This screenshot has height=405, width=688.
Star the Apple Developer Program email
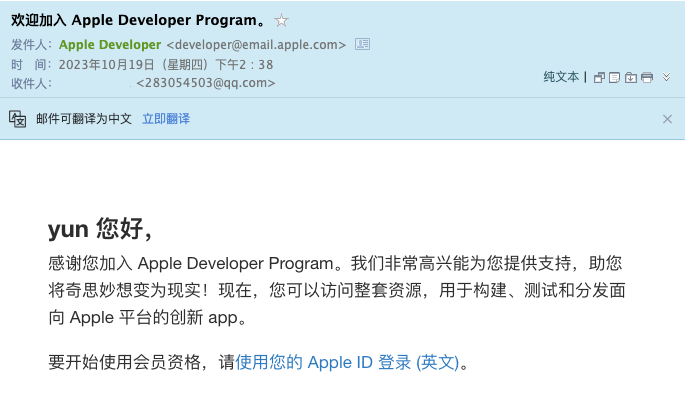281,20
